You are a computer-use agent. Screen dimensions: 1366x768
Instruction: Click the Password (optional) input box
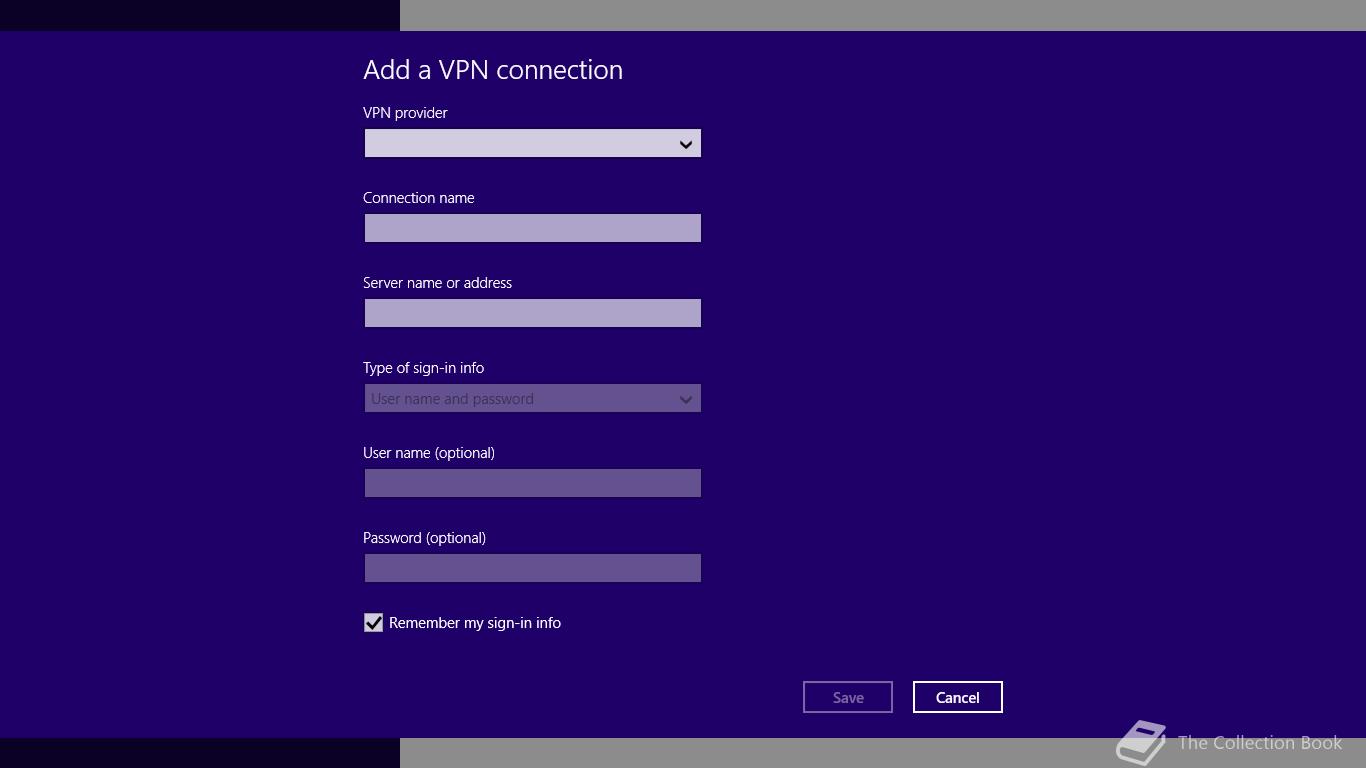pos(532,569)
